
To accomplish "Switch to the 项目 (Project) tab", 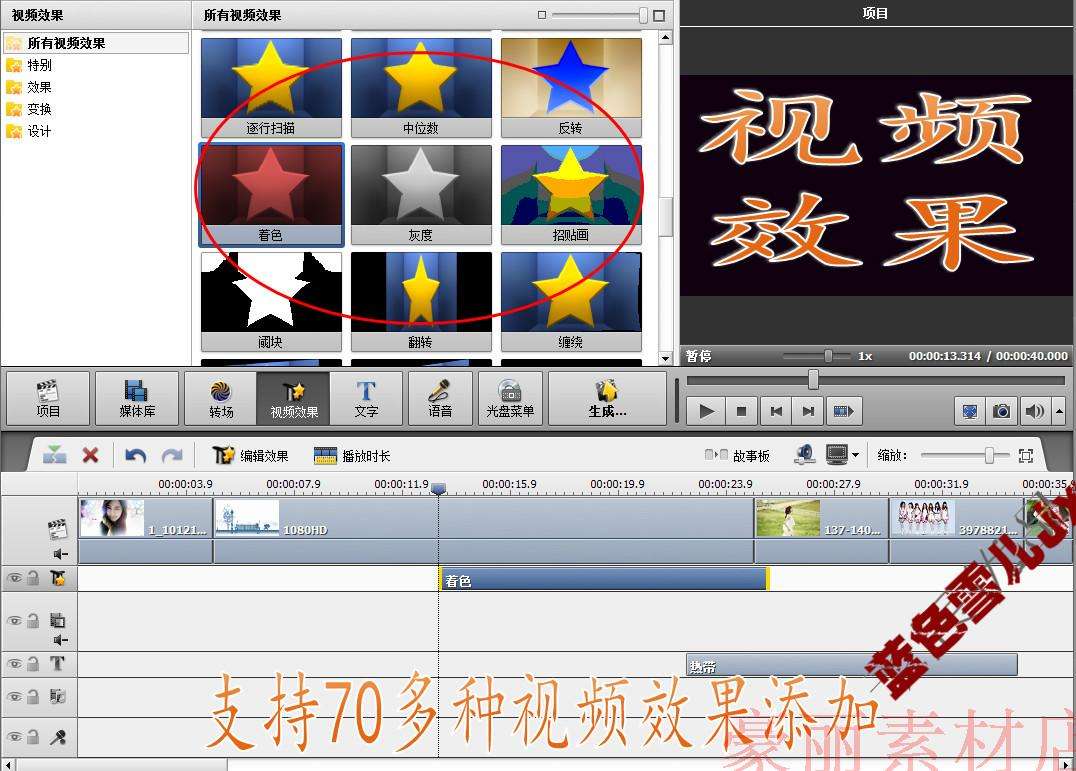I will (47, 397).
